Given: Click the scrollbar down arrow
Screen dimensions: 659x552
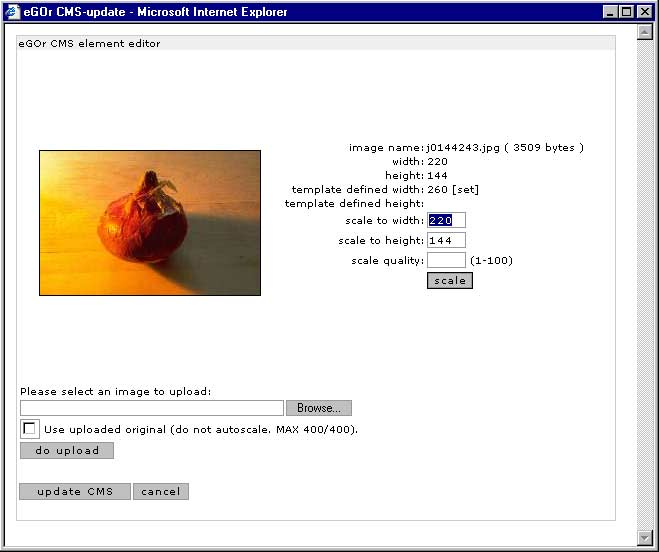Looking at the screenshot, I should [646, 539].
